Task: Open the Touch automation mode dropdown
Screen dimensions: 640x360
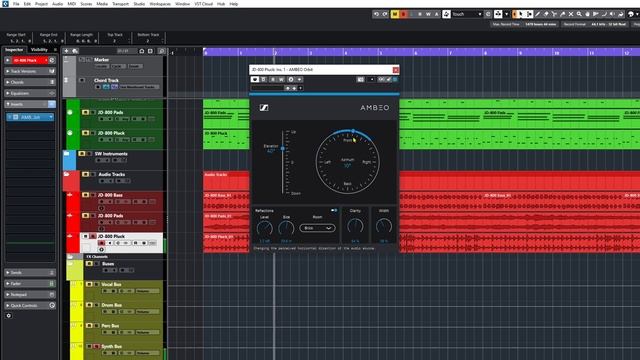Action: 467,14
